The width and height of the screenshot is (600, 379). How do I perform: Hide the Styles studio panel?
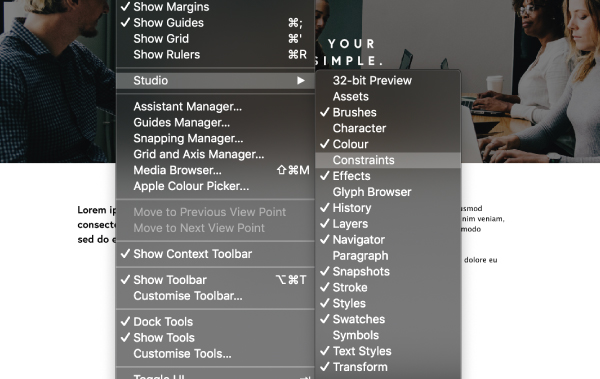click(388, 303)
